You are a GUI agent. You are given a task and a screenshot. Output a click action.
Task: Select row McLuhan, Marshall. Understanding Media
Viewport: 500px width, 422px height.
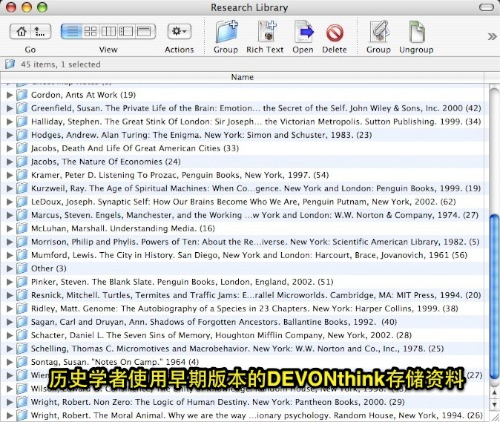click(x=243, y=228)
